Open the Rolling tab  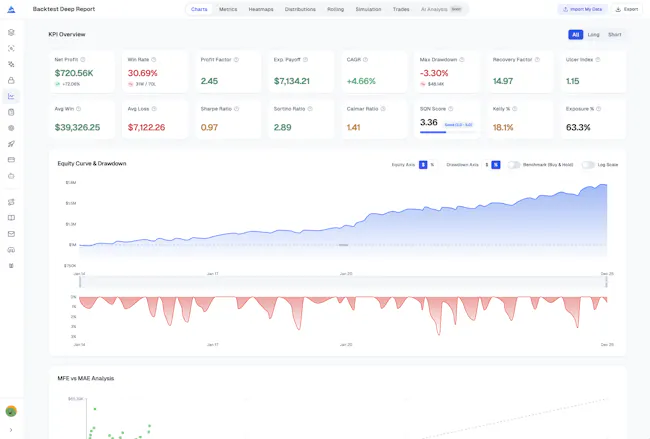(335, 9)
